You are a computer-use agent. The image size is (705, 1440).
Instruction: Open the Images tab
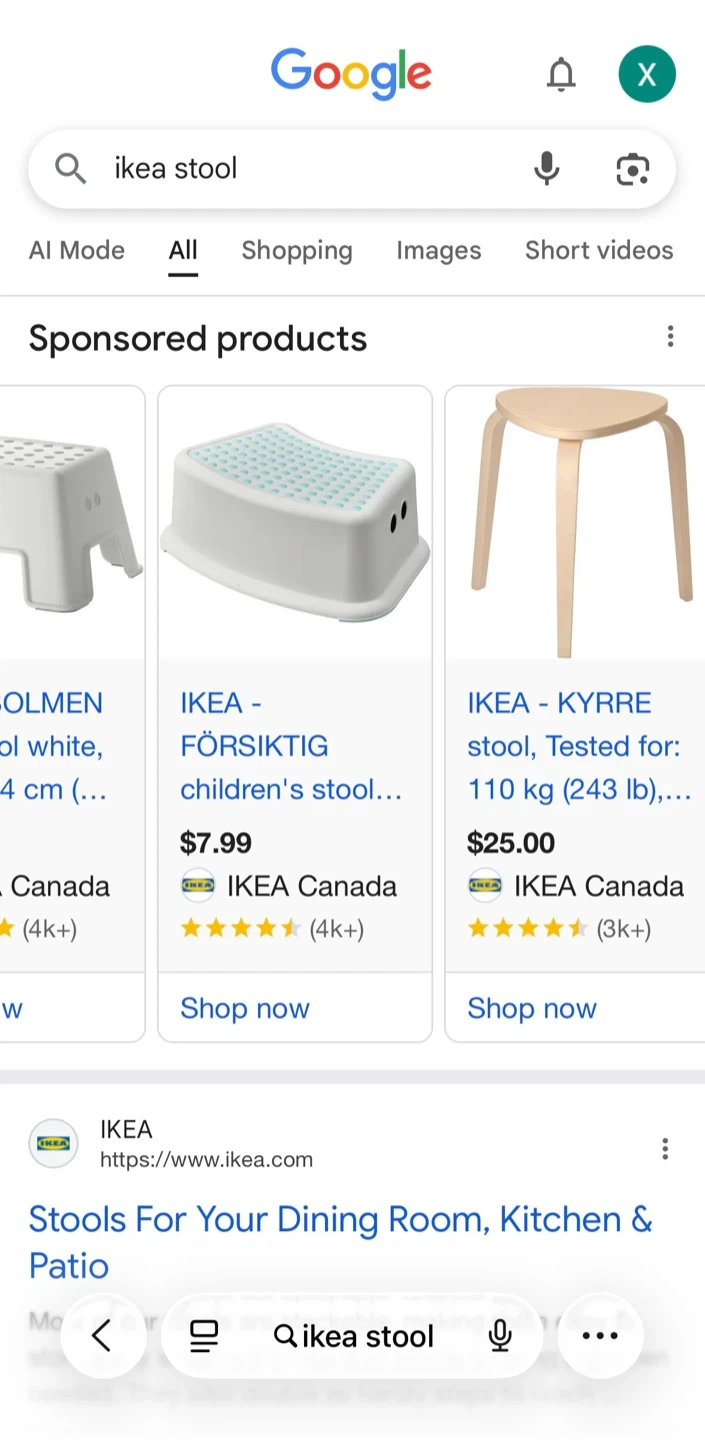click(438, 250)
